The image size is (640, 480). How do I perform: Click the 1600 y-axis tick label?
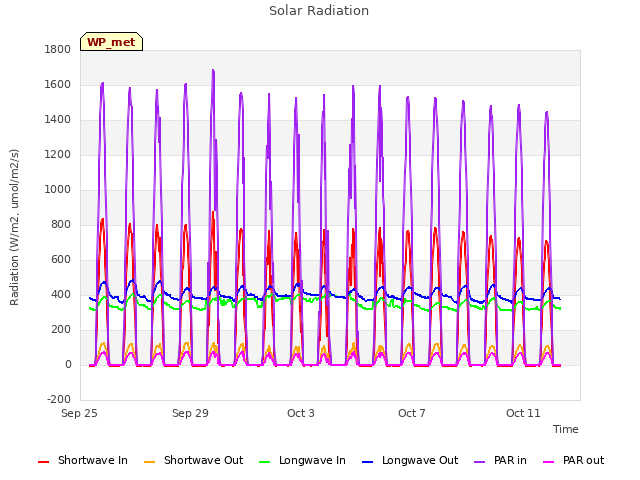click(58, 84)
